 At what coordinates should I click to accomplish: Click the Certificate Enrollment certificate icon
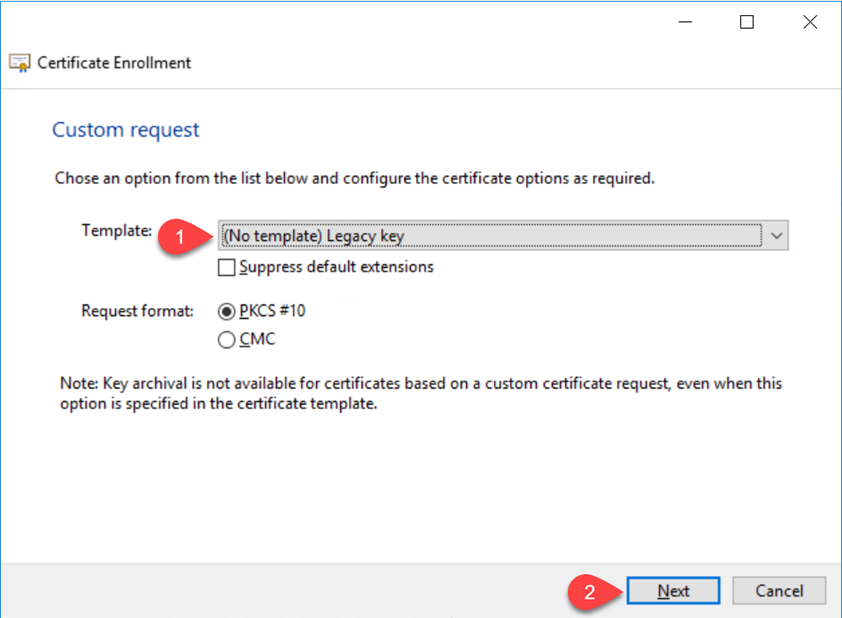(x=20, y=63)
